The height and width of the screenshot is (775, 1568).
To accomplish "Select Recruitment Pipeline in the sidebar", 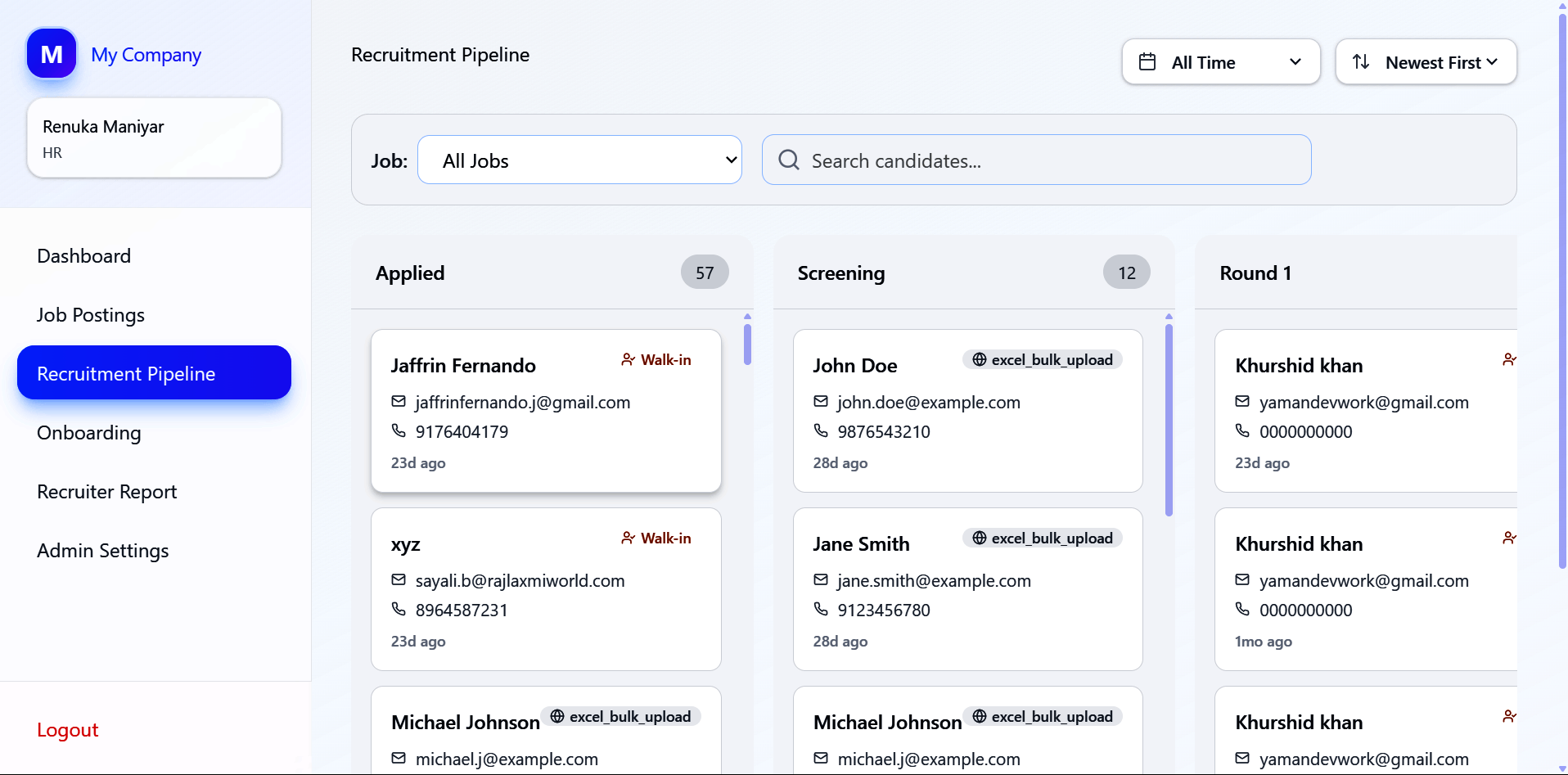I will (x=154, y=373).
